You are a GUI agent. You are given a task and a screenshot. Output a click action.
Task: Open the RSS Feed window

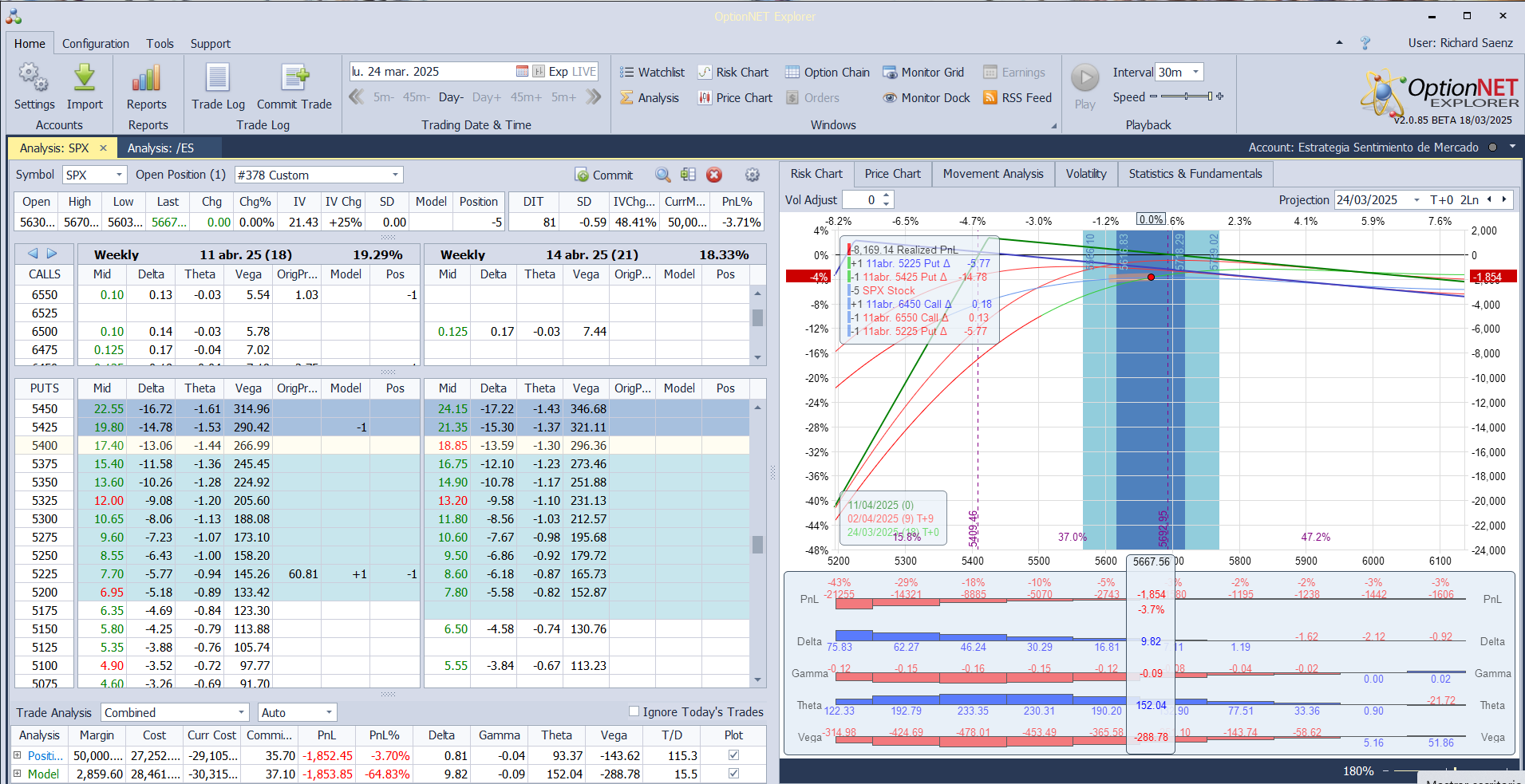tap(1017, 97)
